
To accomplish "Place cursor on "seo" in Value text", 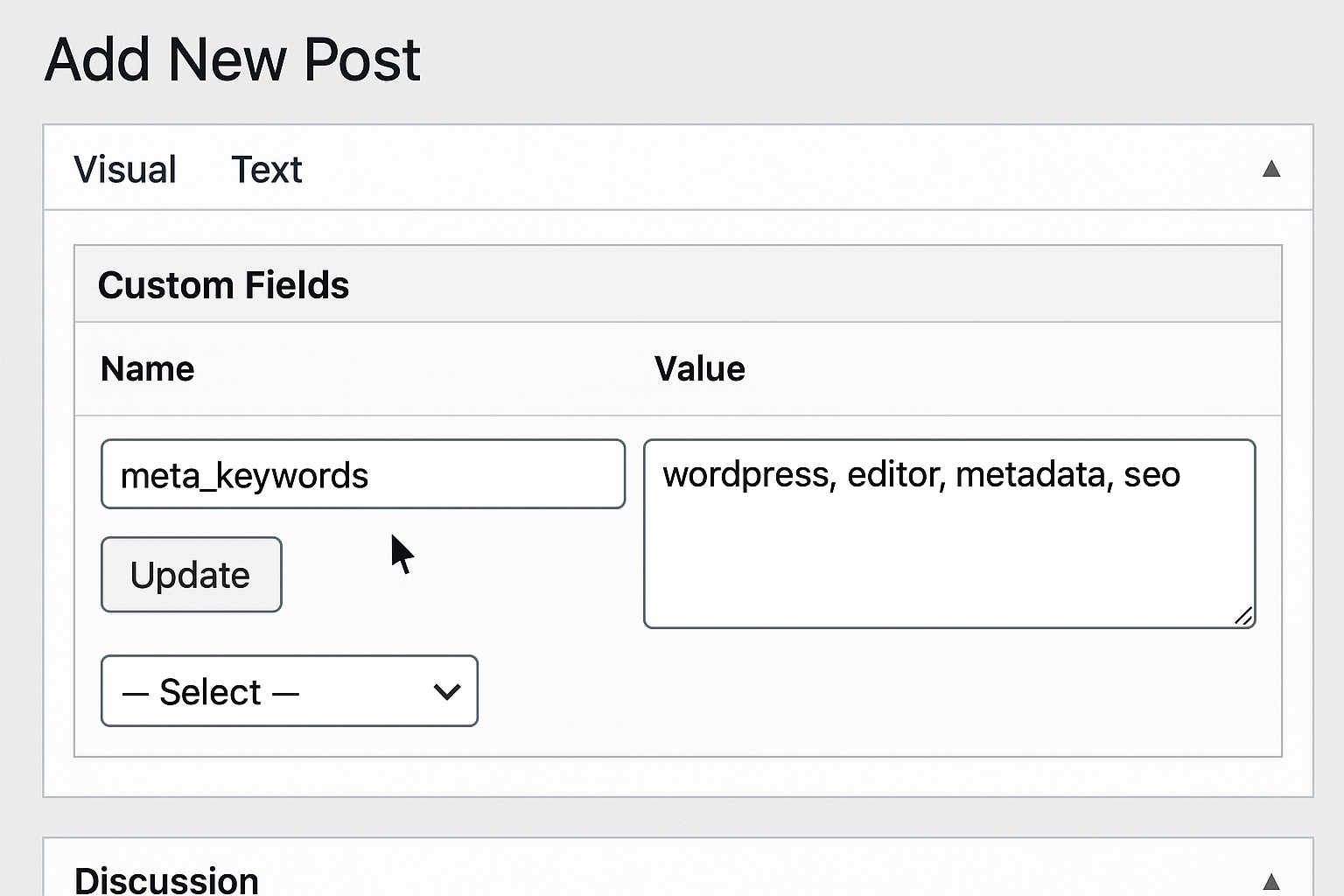I will coord(1151,475).
